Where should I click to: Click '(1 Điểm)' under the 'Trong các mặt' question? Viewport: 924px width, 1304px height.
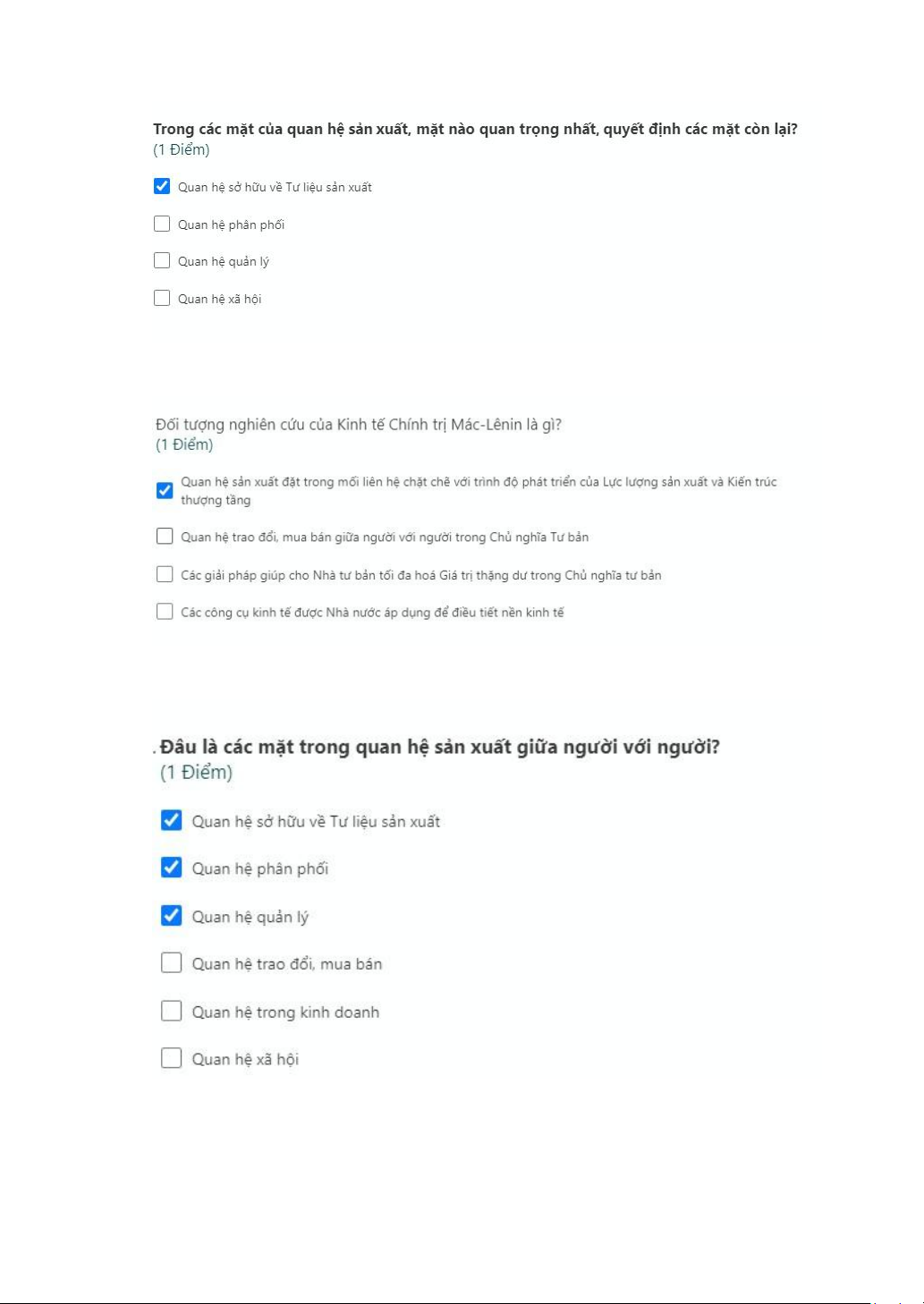(x=182, y=149)
